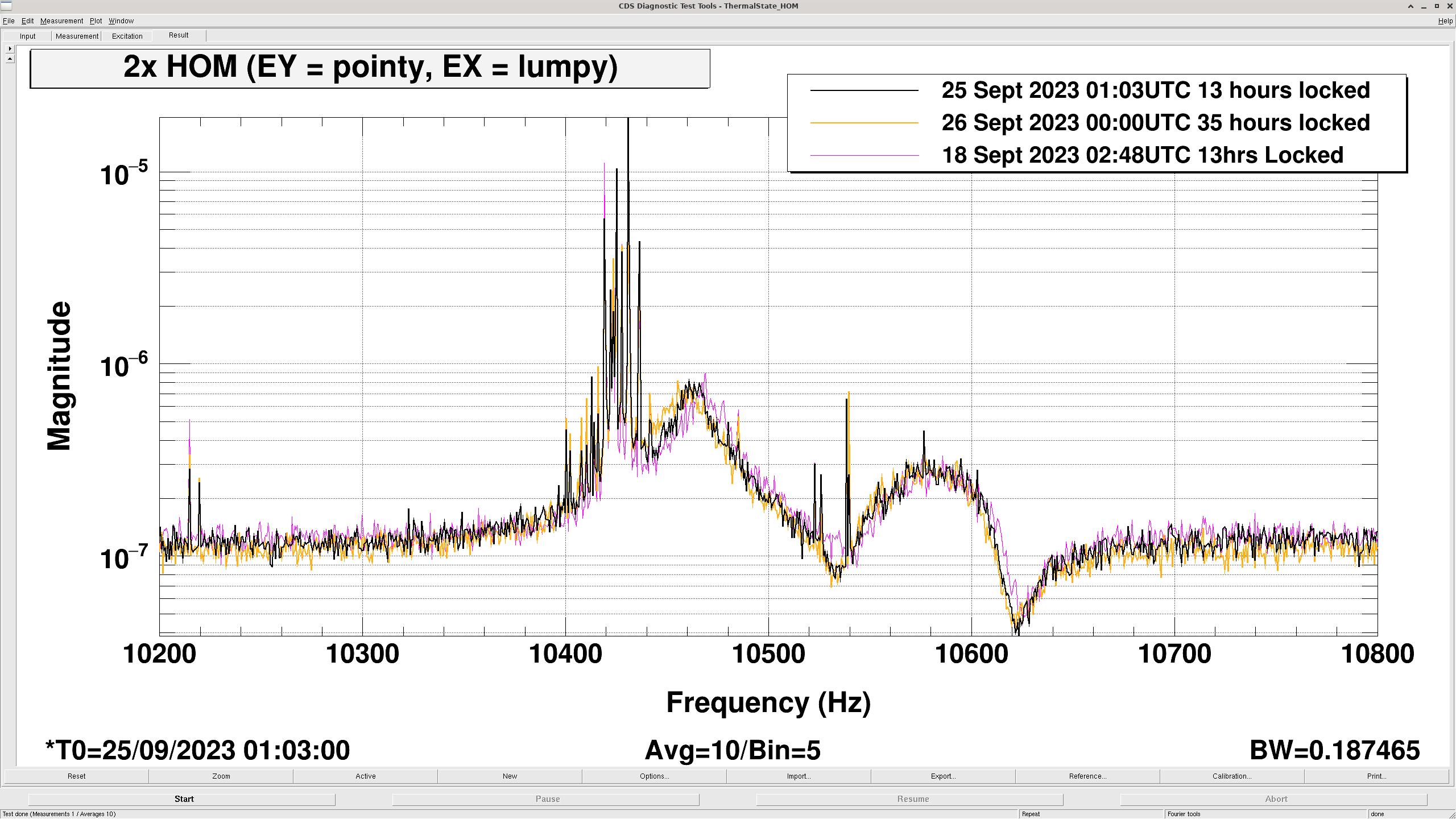The width and height of the screenshot is (1456, 819).
Task: Click the black line sample in legend
Action: (864, 90)
